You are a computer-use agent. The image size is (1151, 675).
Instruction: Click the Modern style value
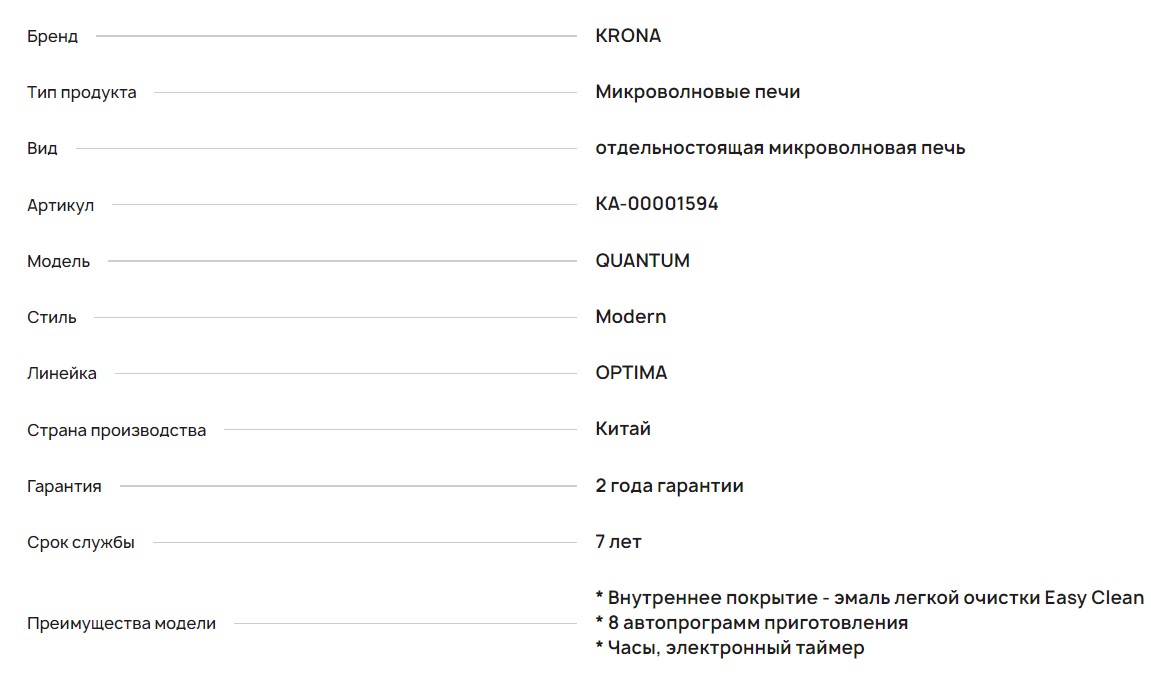[x=630, y=317]
